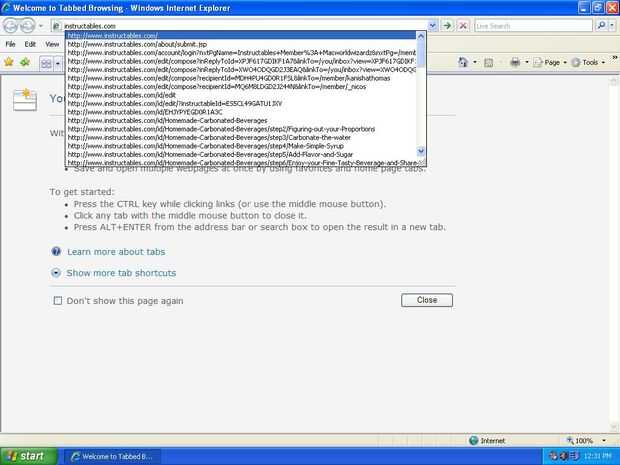Select the step2 Figuring-out-your-Proportions URL
The image size is (620, 465).
[241, 129]
